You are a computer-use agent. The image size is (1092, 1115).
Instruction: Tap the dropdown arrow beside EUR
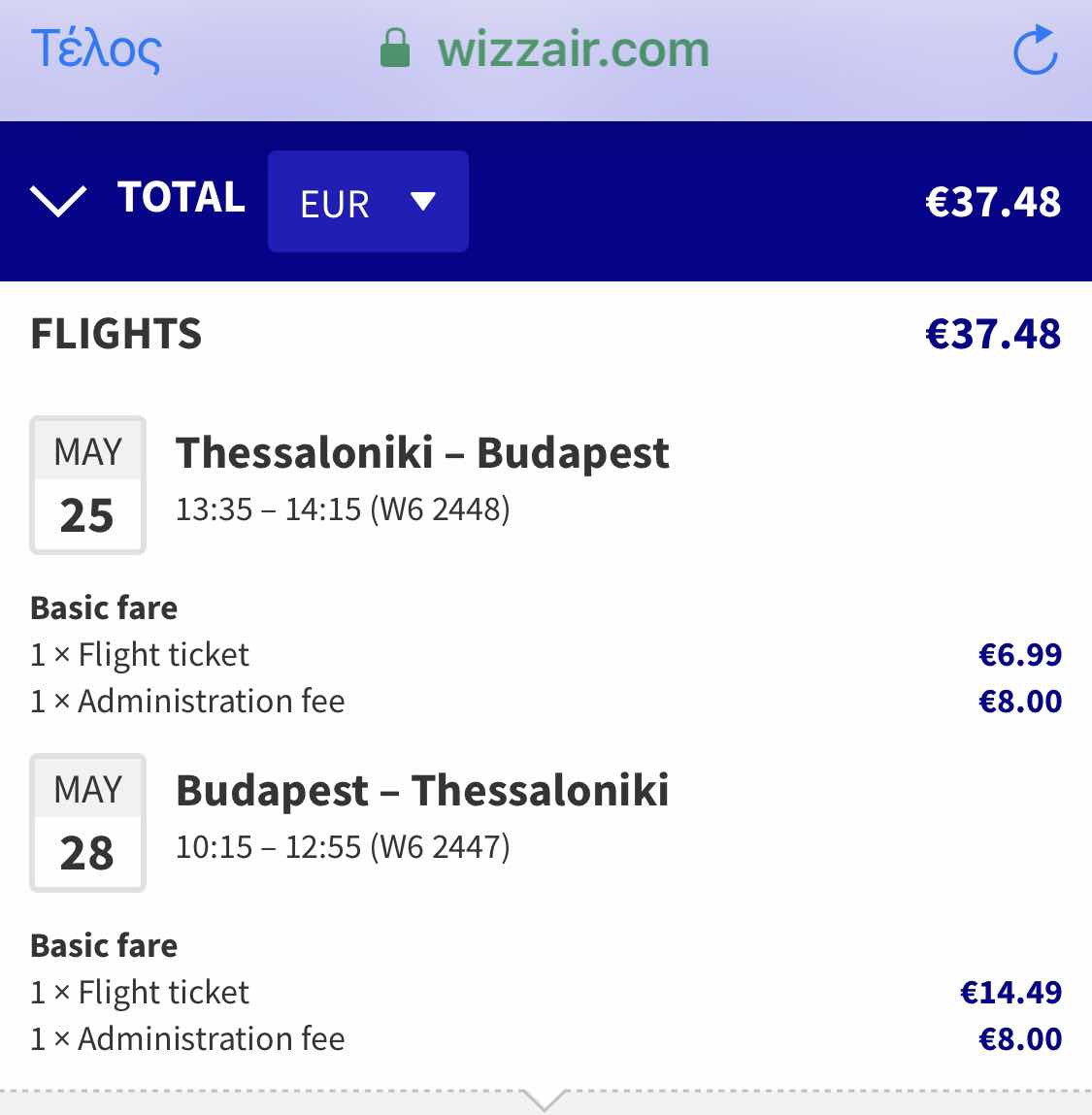[x=423, y=201]
